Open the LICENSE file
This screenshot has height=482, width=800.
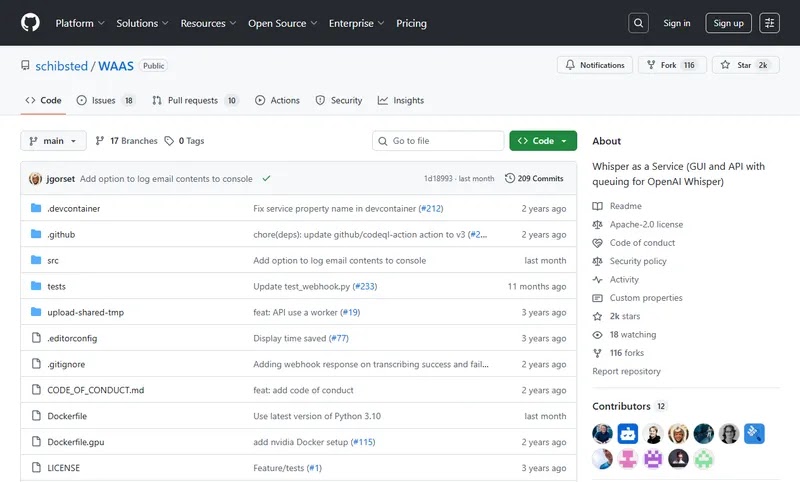pos(63,468)
